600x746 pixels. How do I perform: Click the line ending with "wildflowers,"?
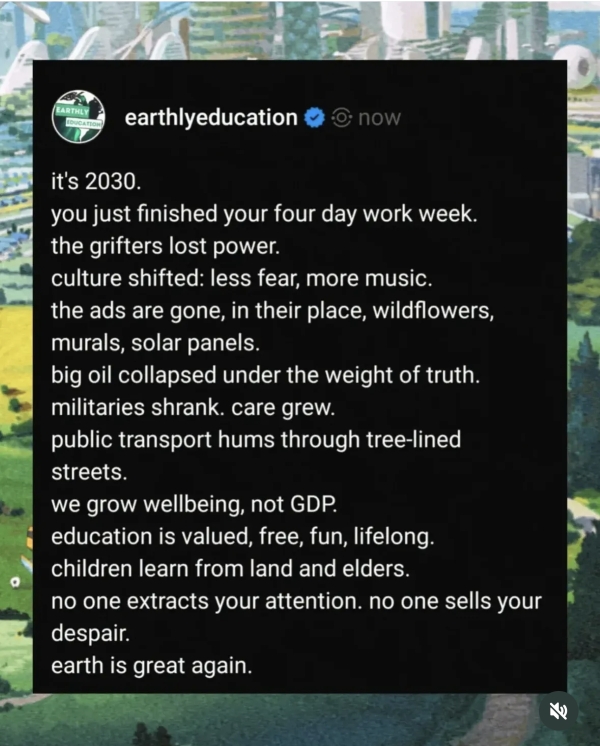tap(273, 310)
